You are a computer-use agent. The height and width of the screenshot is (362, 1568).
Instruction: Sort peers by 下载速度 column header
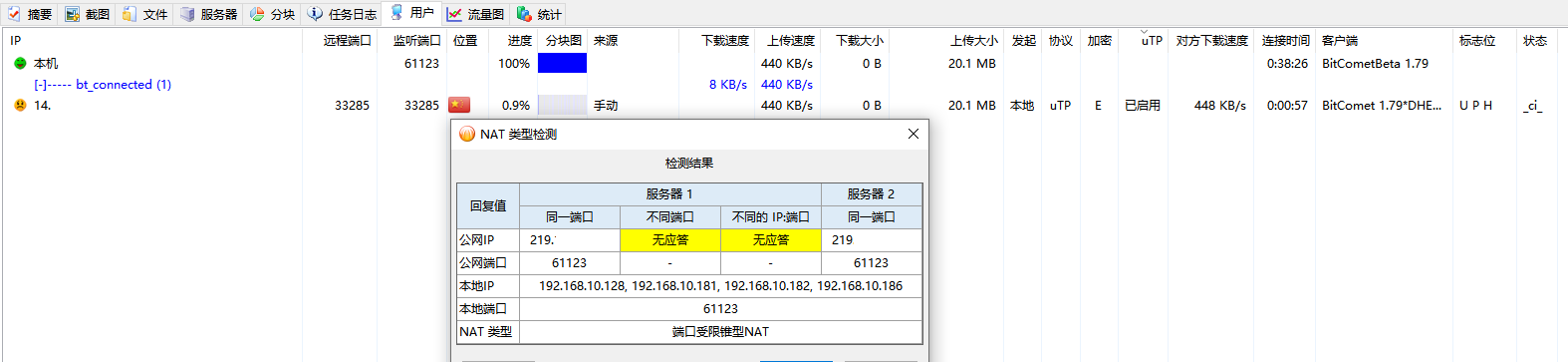725,41
